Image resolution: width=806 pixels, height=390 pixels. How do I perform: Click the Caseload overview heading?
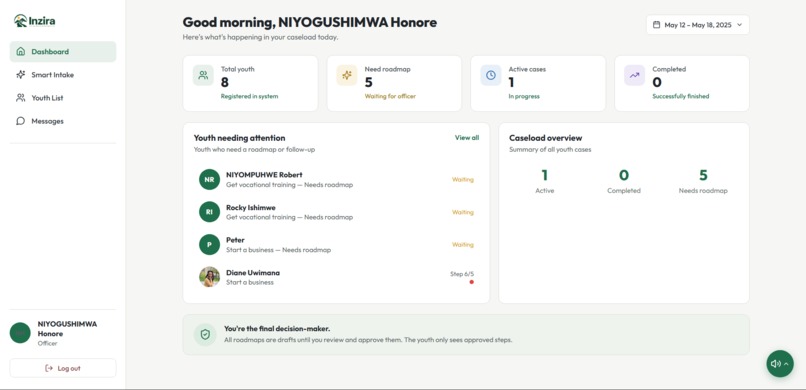click(x=545, y=138)
